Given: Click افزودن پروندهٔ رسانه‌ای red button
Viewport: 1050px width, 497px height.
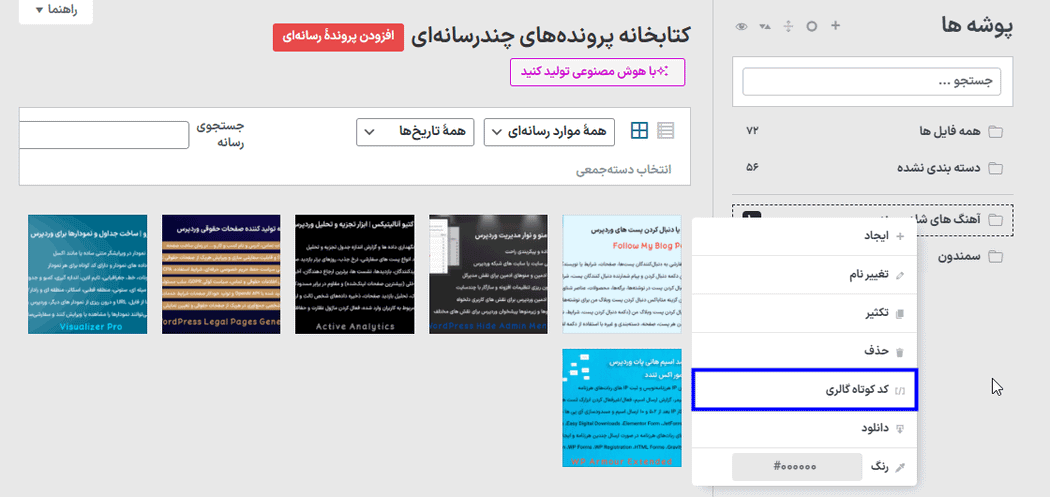Looking at the screenshot, I should (338, 38).
